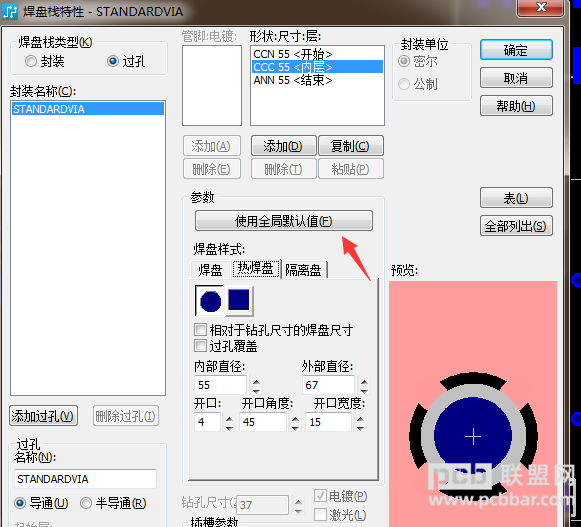This screenshot has height=527, width=581.
Task: Select the 半导通 via radio button
Action: (86, 503)
